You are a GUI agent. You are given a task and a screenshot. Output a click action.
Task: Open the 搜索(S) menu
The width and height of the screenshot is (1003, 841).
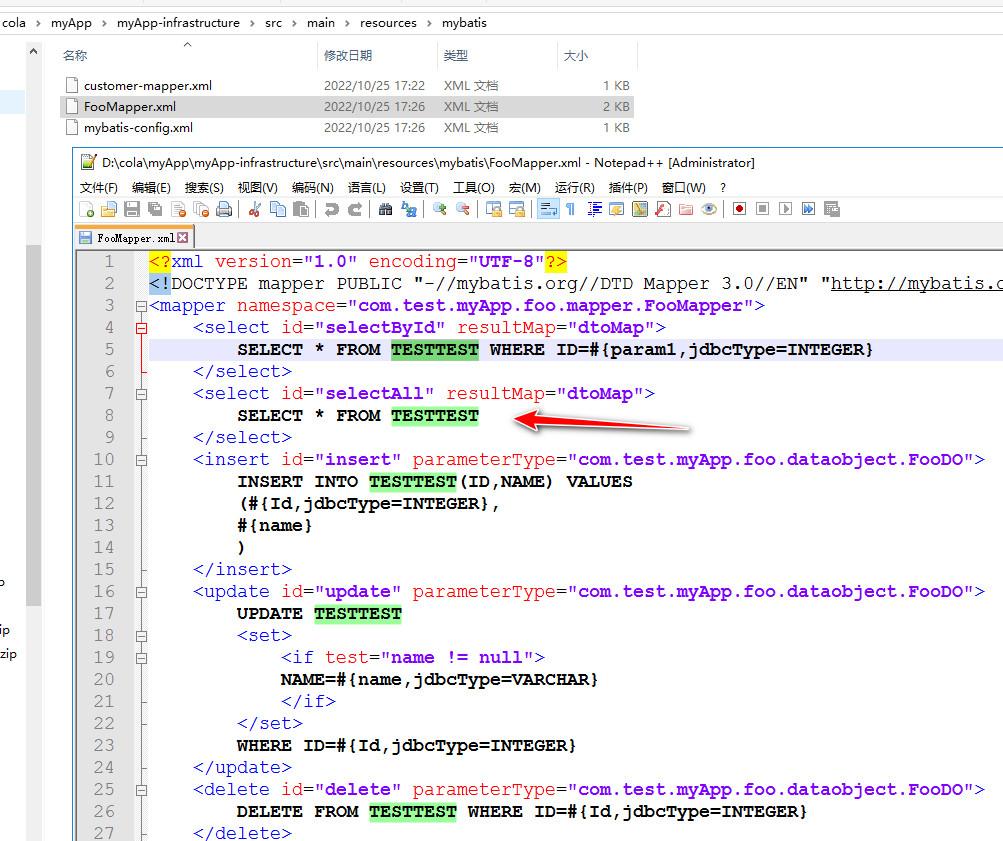(204, 187)
